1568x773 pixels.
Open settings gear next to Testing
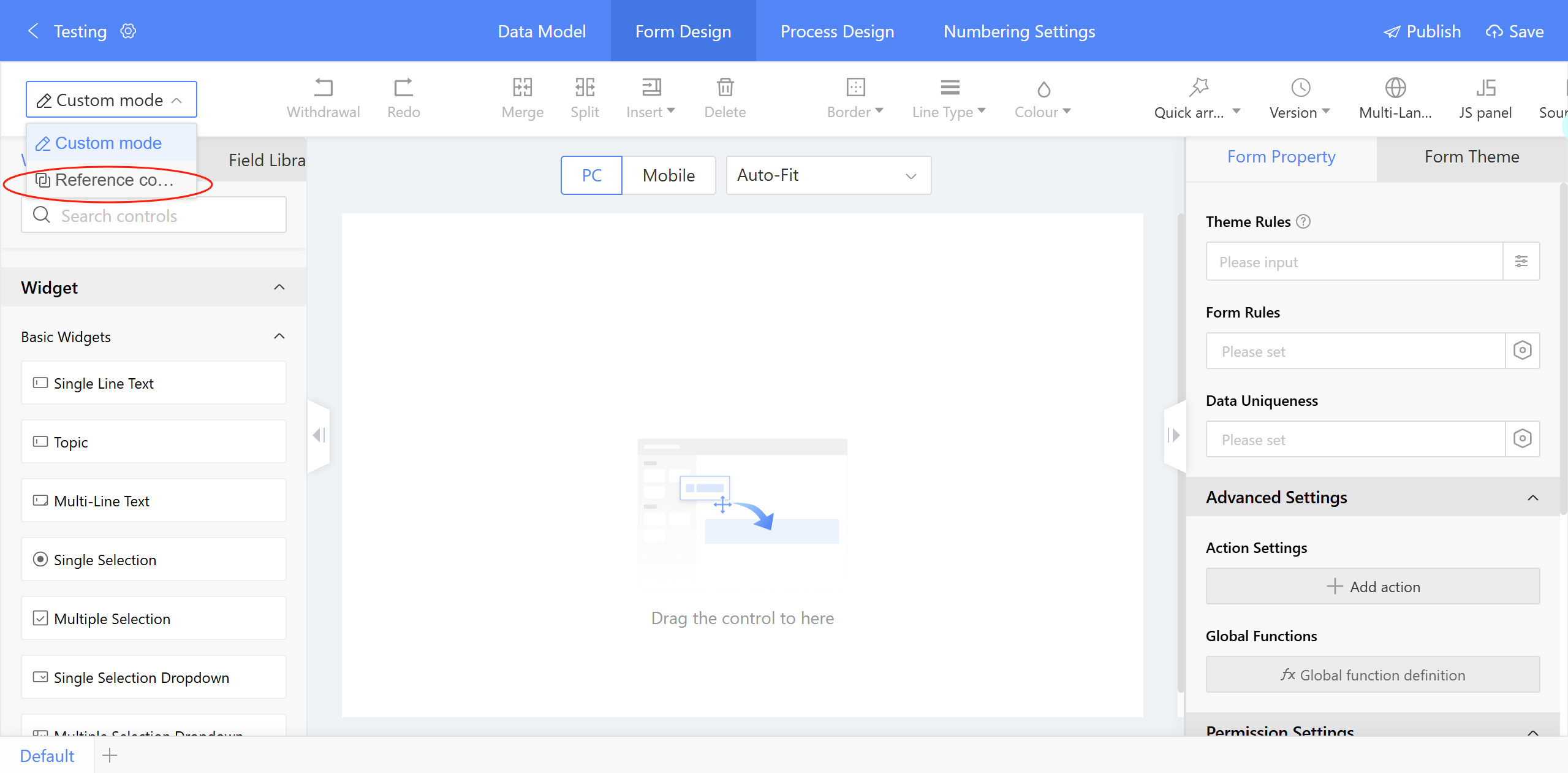128,31
